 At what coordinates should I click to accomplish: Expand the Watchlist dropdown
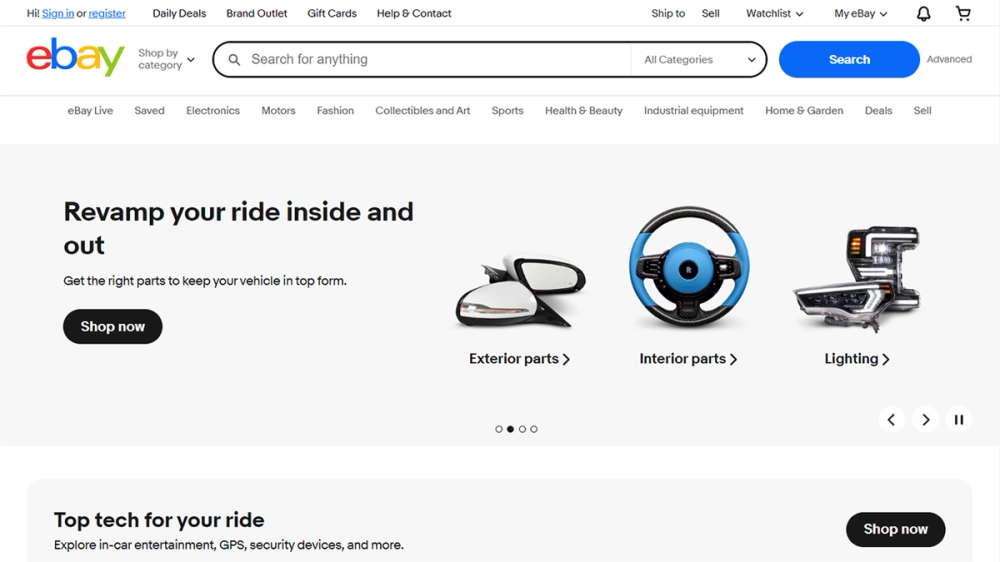pyautogui.click(x=774, y=13)
